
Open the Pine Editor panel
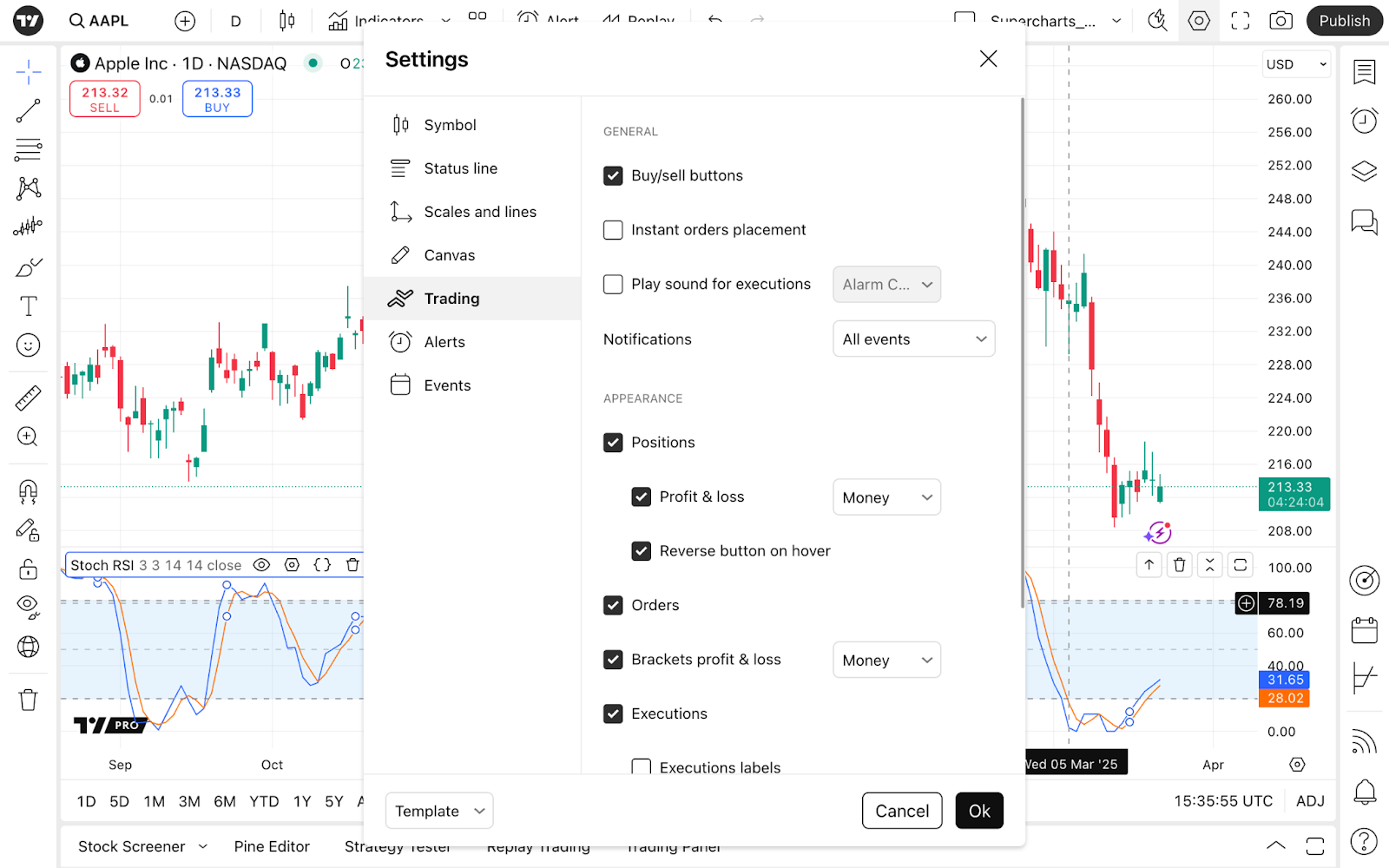[272, 846]
